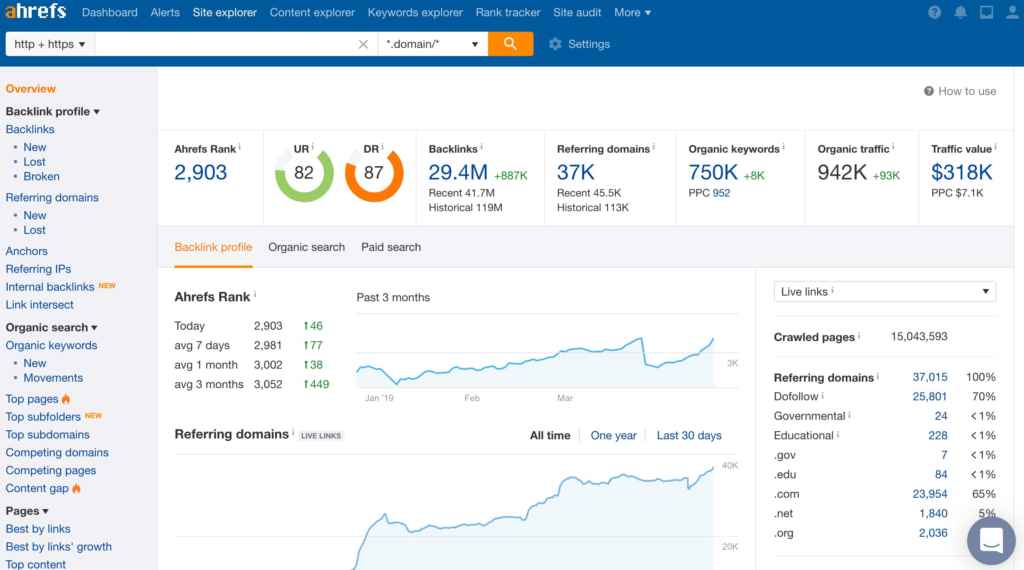Click info icon beside Traffic value
The height and width of the screenshot is (570, 1024).
tap(996, 146)
